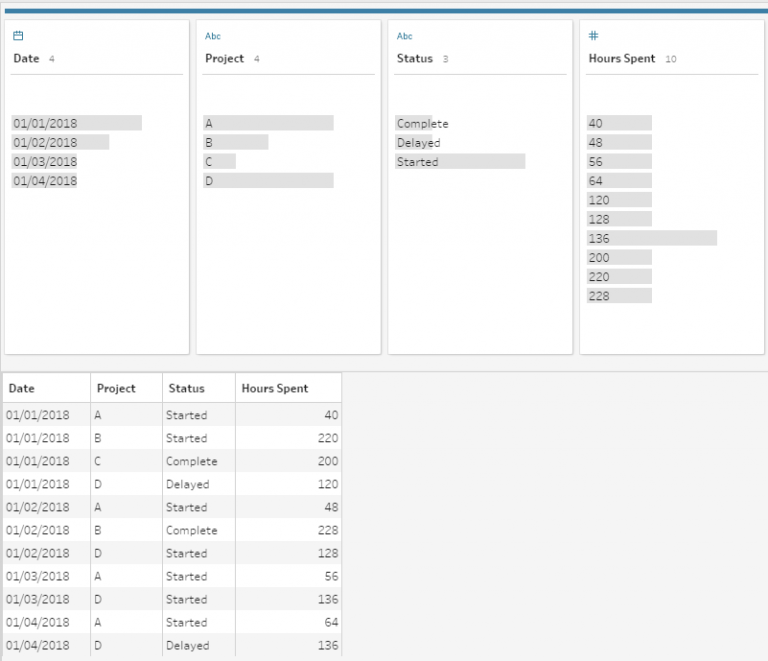Click the Status column header in data grid
768x661 pixels.
(199, 388)
